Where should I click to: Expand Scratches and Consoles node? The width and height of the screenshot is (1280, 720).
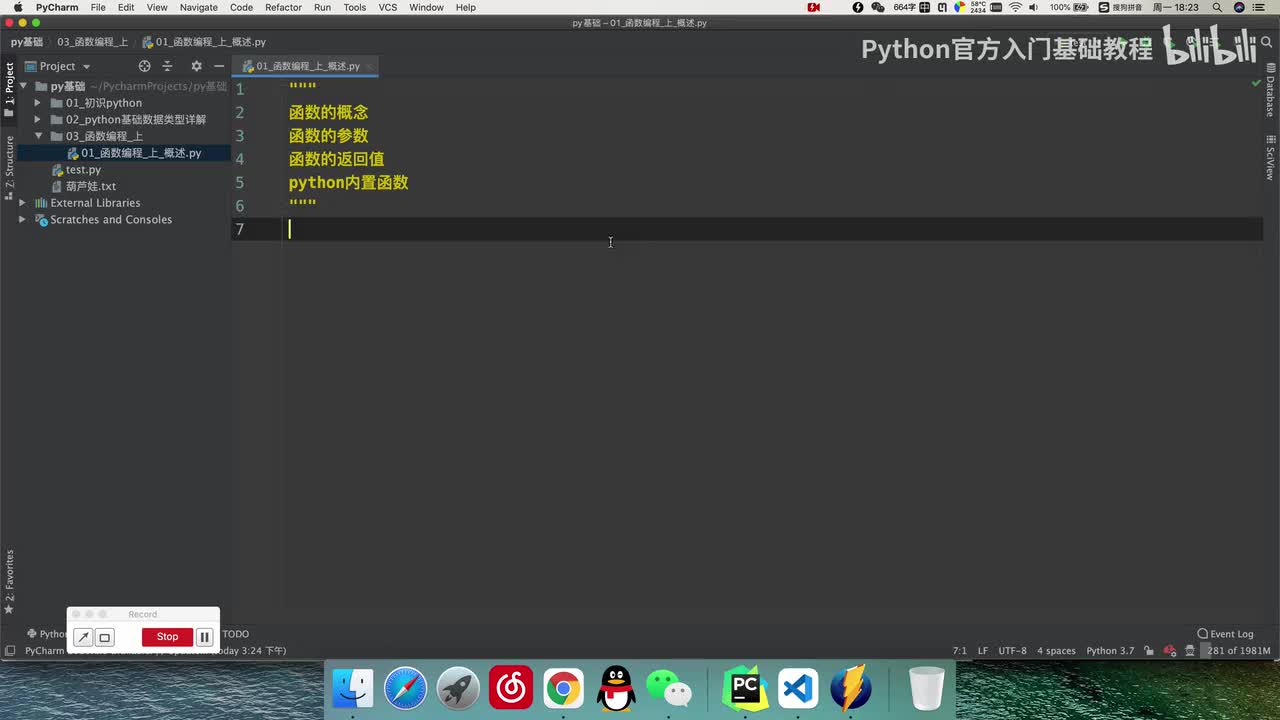pos(22,220)
